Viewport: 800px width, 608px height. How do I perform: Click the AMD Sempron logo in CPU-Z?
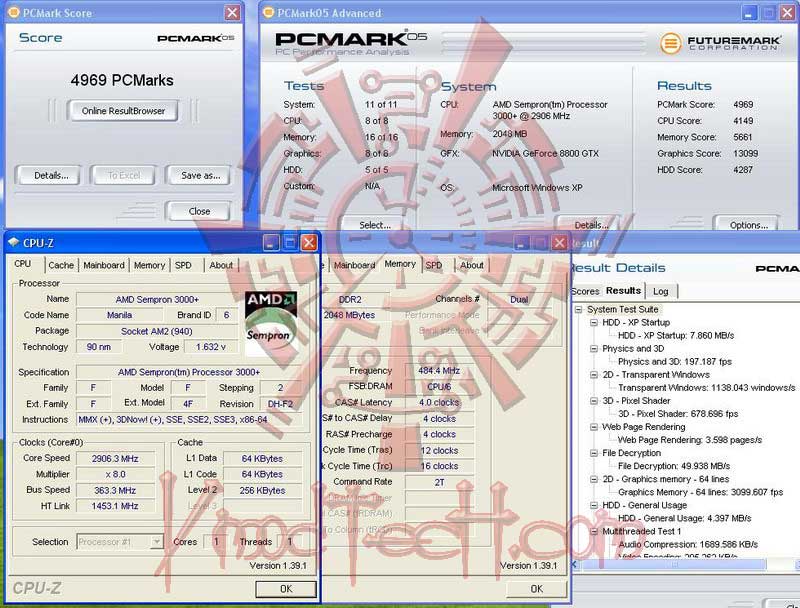(x=270, y=323)
